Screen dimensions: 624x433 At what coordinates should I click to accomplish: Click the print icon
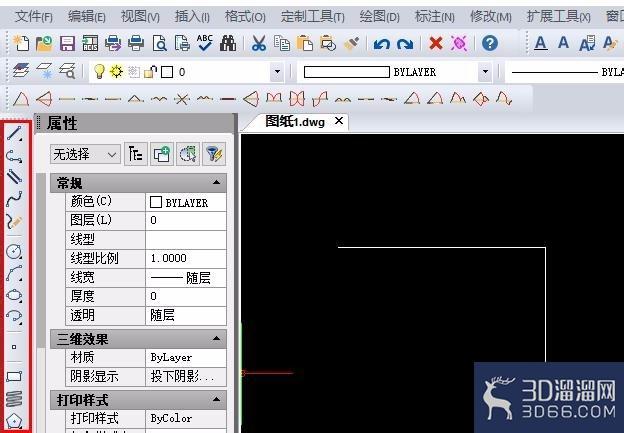pos(136,43)
